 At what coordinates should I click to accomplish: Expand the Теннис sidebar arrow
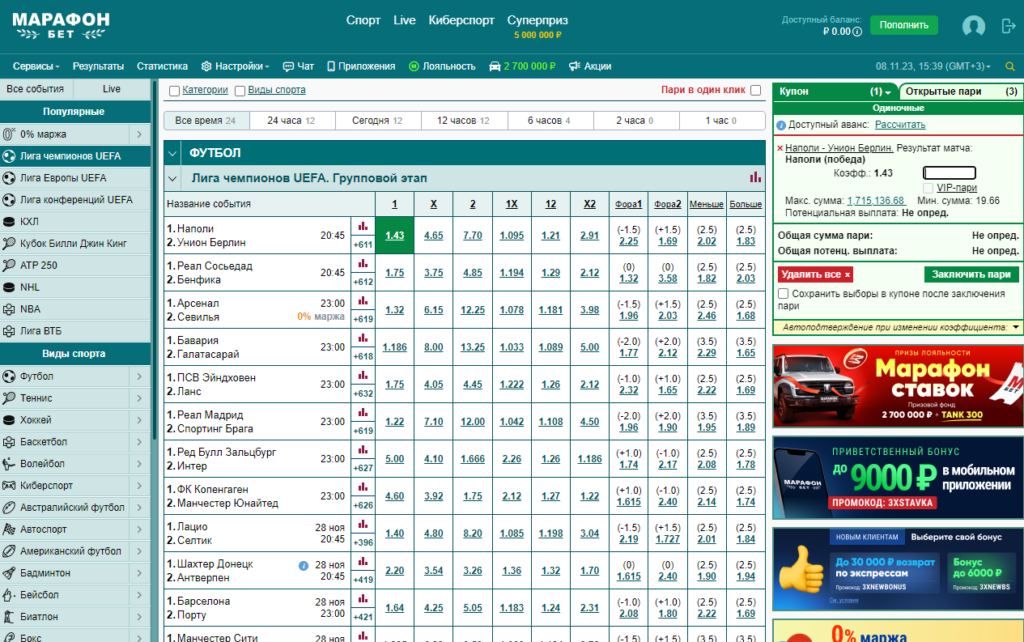(139, 398)
